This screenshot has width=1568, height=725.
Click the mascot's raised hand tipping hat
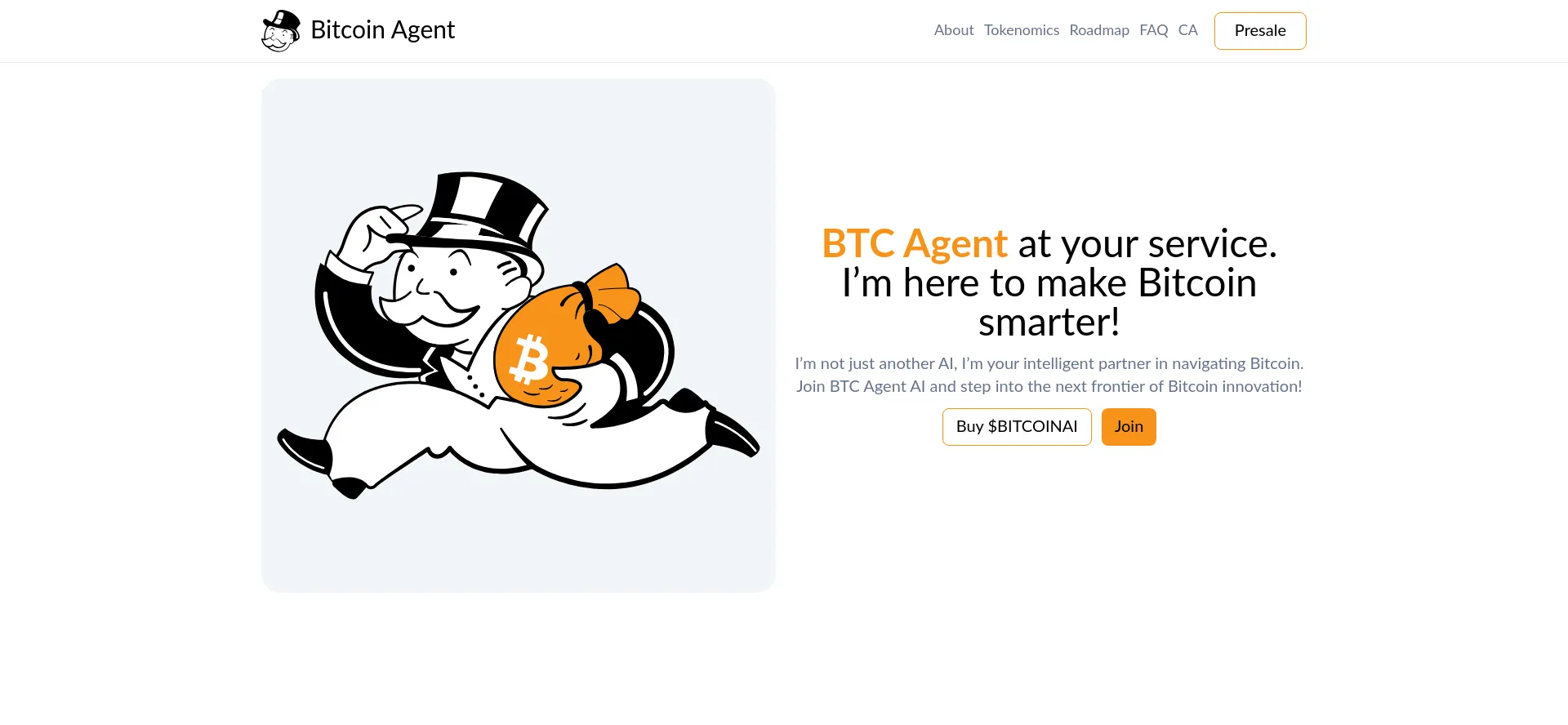(377, 235)
